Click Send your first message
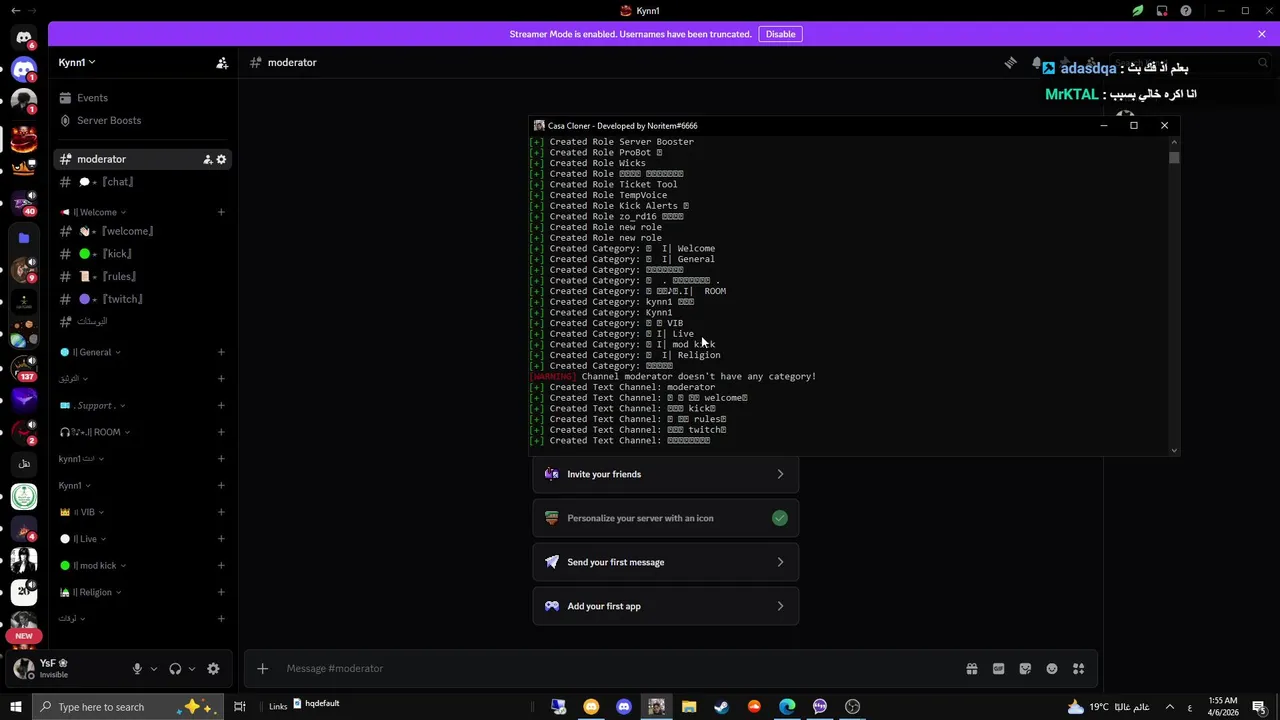Viewport: 1280px width, 720px height. coord(666,562)
